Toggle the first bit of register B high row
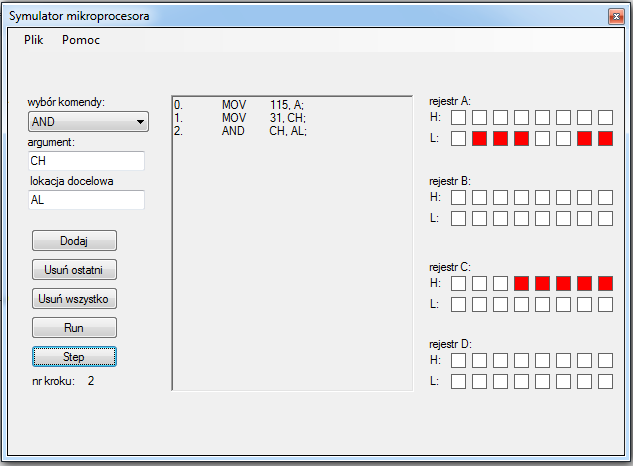The width and height of the screenshot is (633, 466). [x=458, y=198]
